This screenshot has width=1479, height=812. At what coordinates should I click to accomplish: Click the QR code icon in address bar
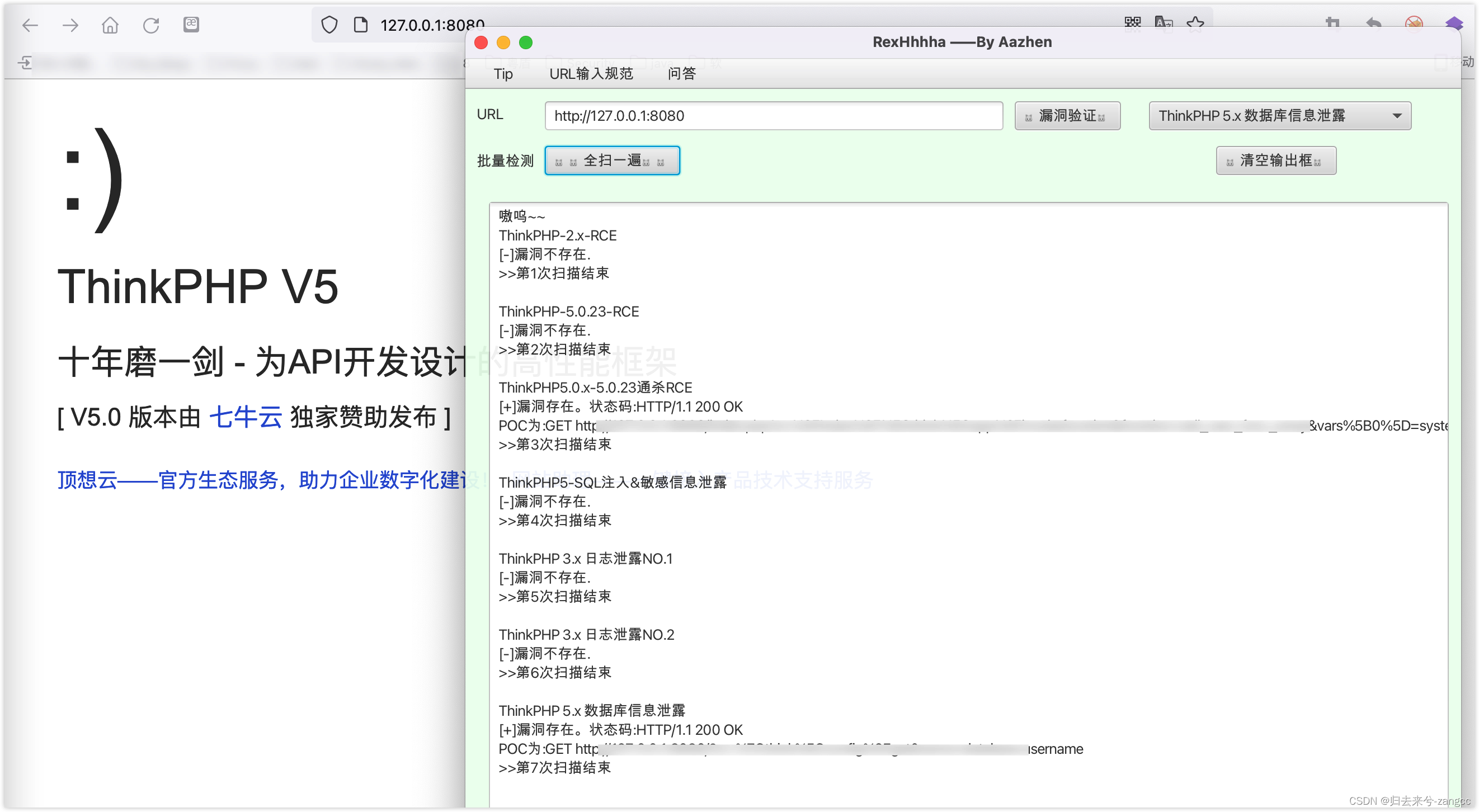click(x=1132, y=23)
